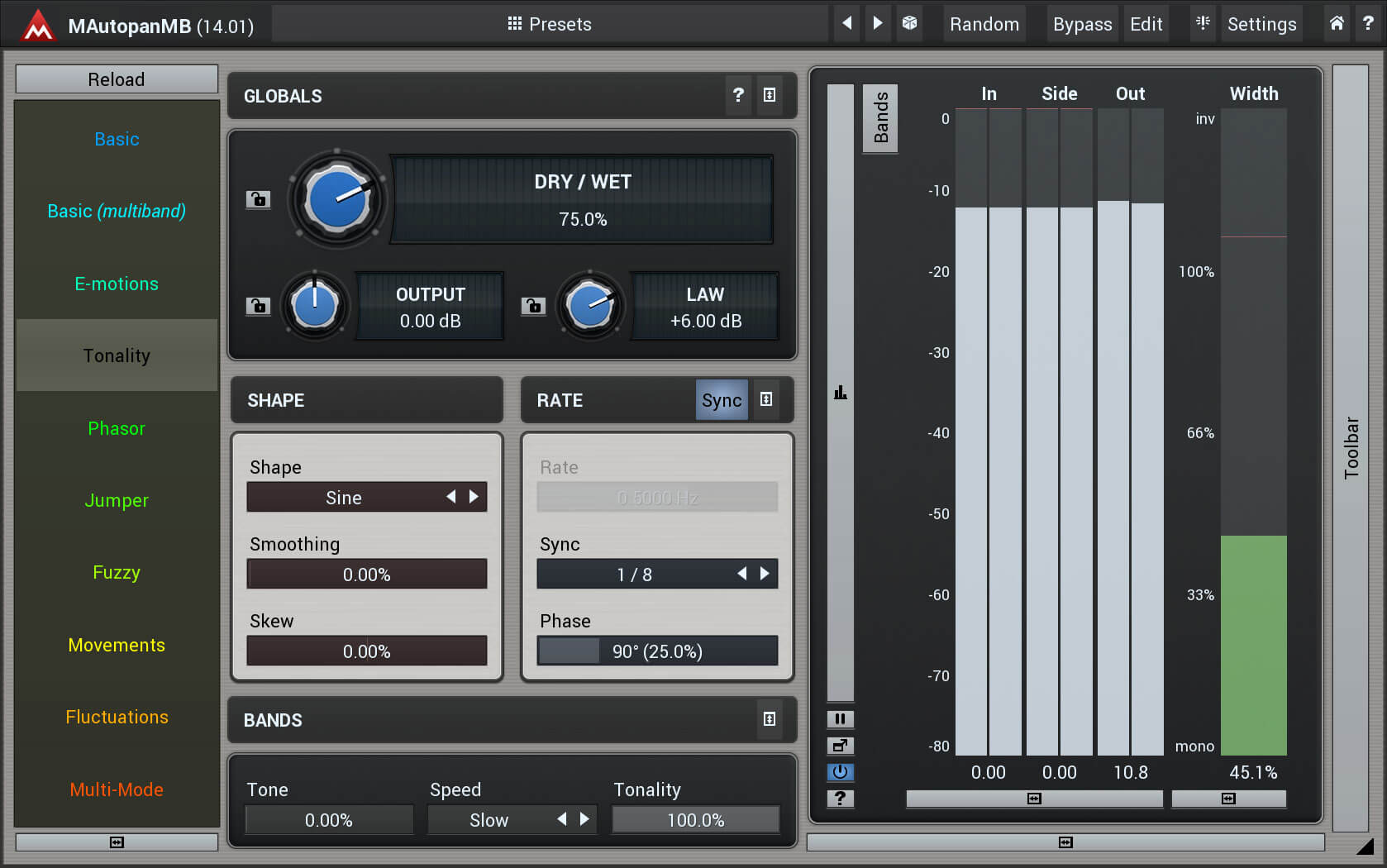
Task: Toggle lock for Law knob
Action: point(533,306)
